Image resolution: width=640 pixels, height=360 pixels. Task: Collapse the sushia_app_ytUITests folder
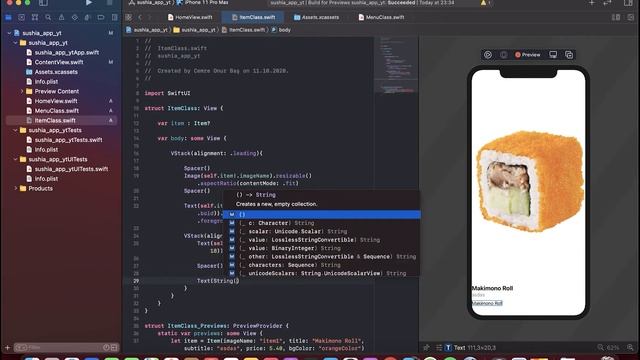click(16, 159)
